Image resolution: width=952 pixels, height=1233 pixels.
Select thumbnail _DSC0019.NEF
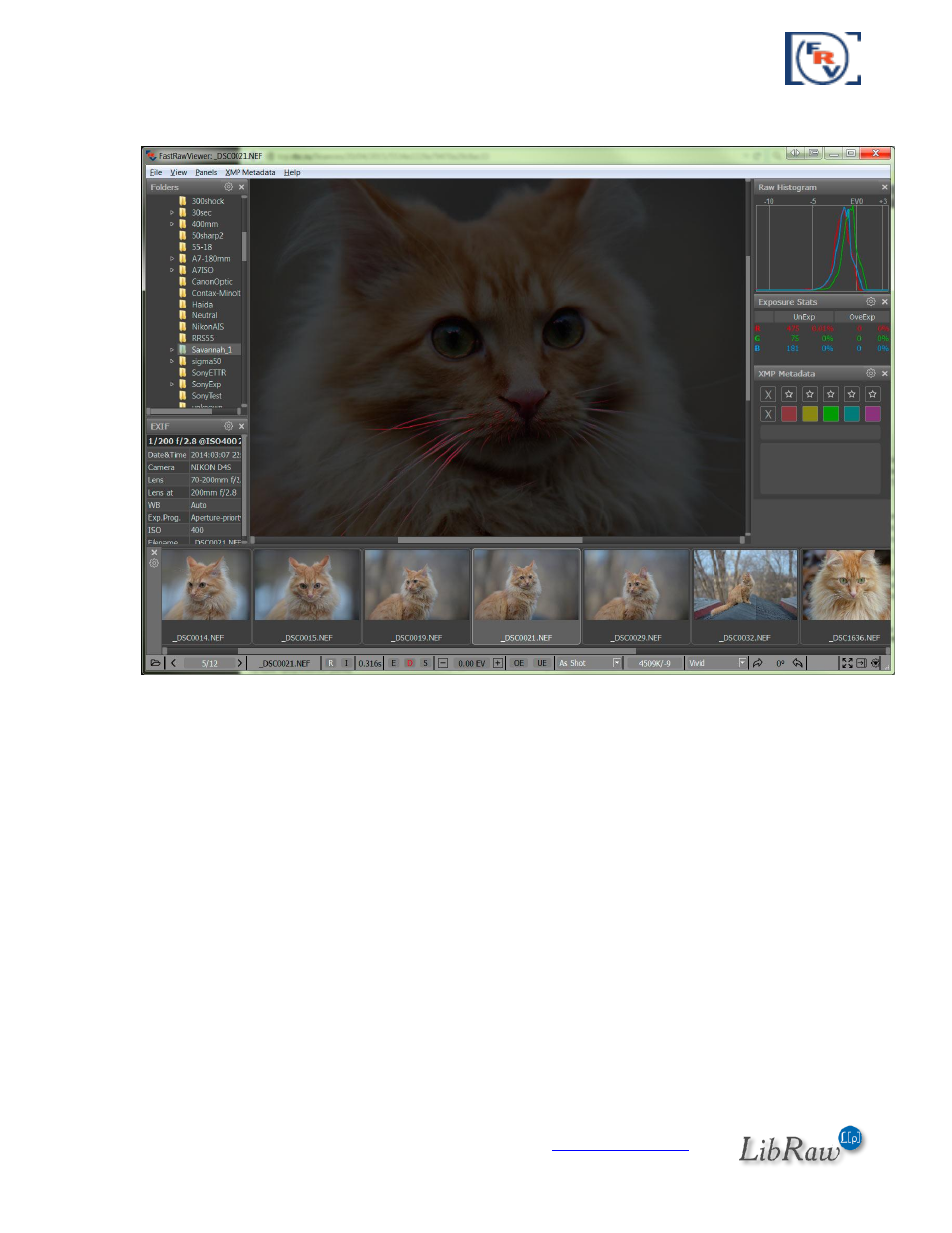pyautogui.click(x=417, y=596)
